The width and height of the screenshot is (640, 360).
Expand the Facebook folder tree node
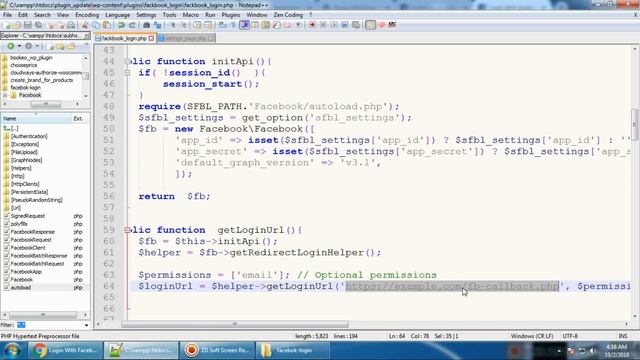pyautogui.click(x=6, y=95)
